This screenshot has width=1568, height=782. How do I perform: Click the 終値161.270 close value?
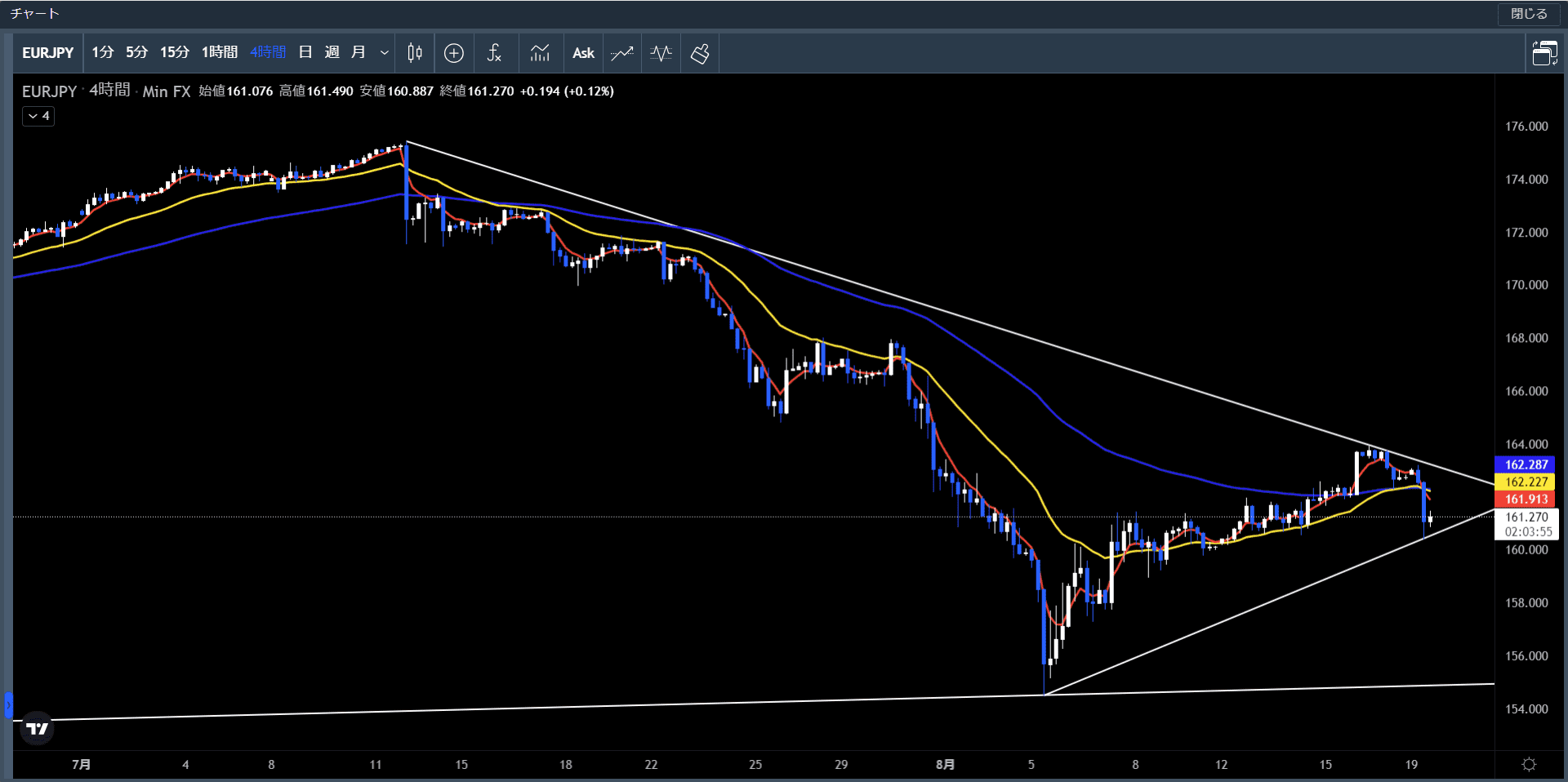(x=477, y=91)
